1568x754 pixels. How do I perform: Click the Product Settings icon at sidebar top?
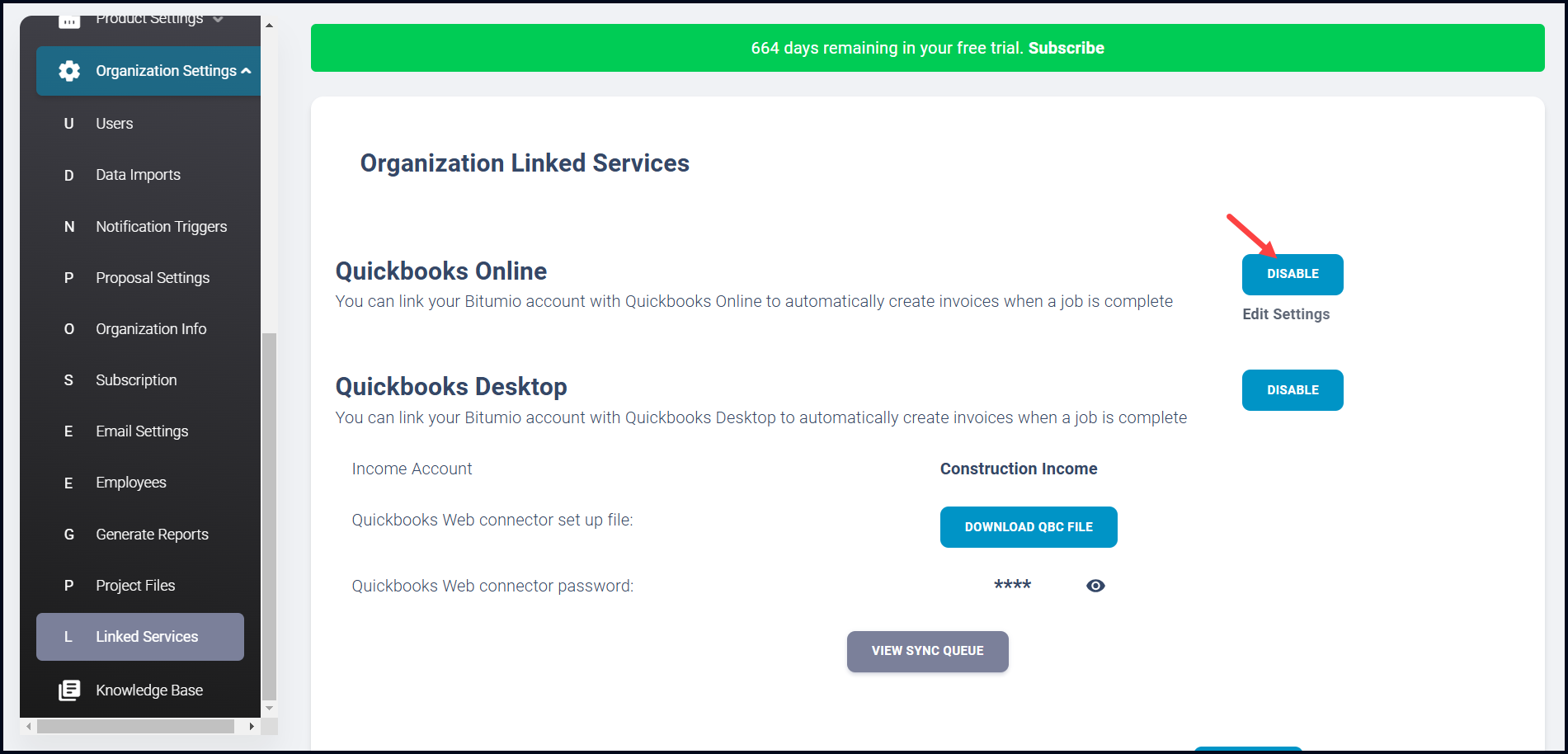tap(69, 21)
